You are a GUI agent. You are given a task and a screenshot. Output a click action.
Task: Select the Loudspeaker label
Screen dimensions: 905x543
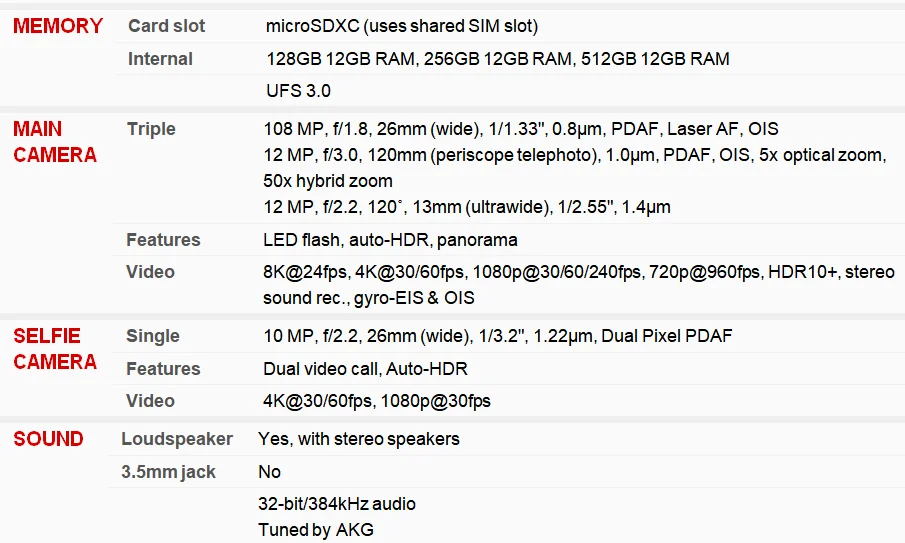click(177, 439)
